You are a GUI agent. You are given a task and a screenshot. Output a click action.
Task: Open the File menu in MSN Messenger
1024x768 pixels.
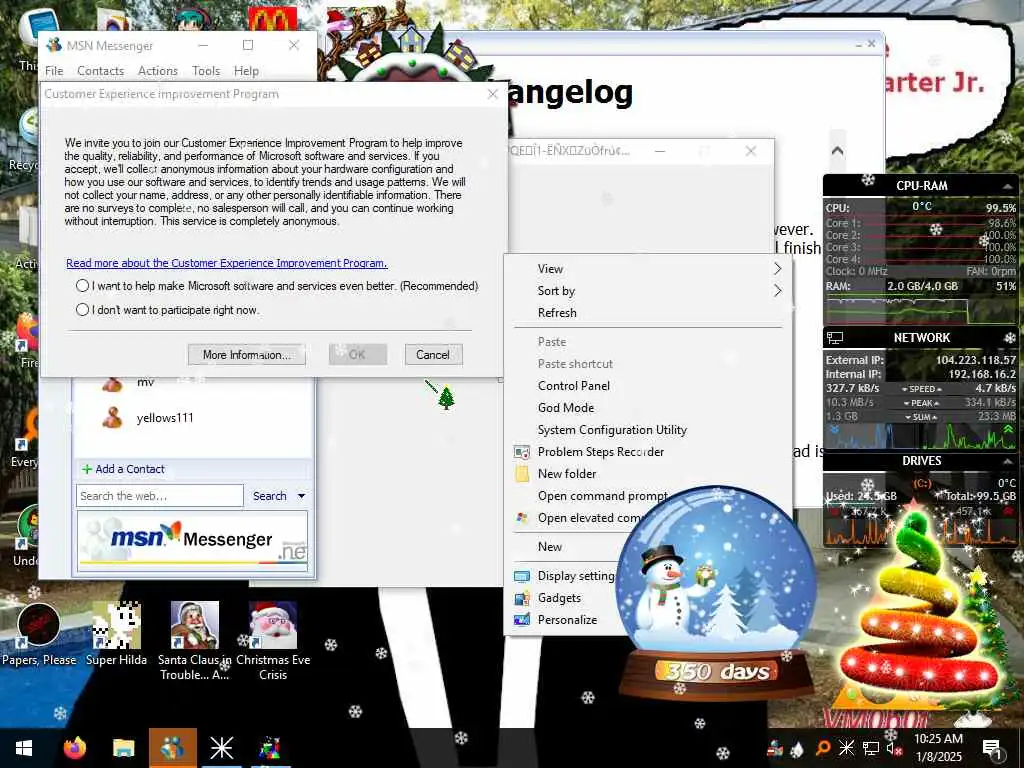(x=54, y=71)
